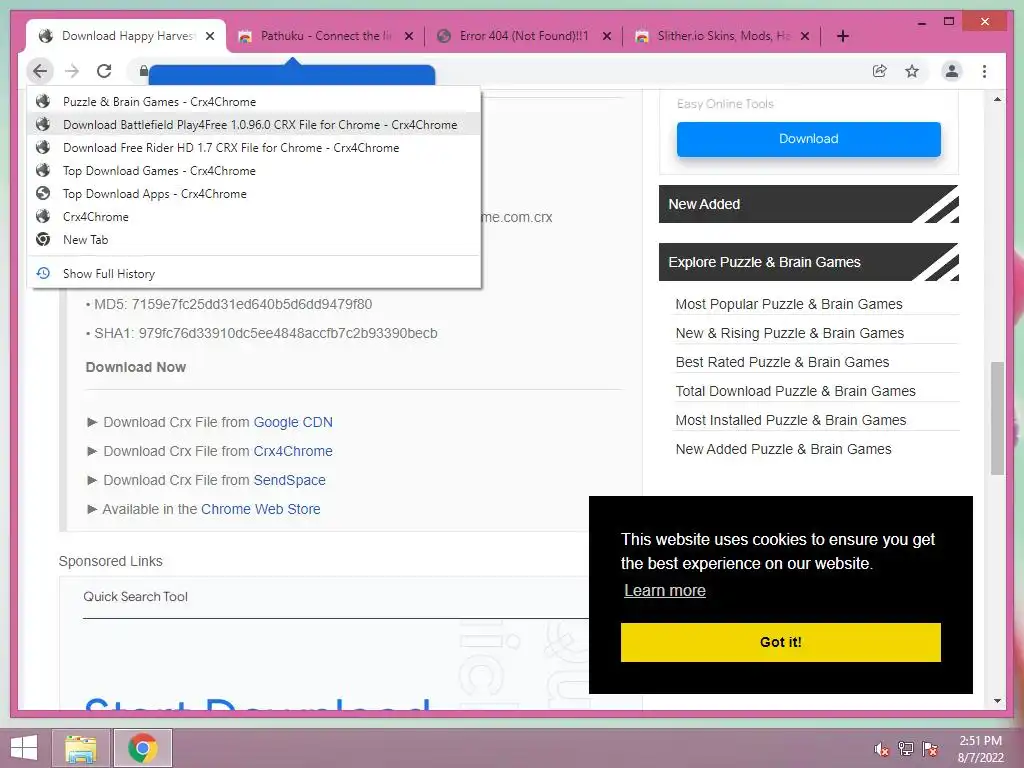Switch to the Error 404 (Not Found) tab
This screenshot has height=768, width=1024.
coord(523,36)
